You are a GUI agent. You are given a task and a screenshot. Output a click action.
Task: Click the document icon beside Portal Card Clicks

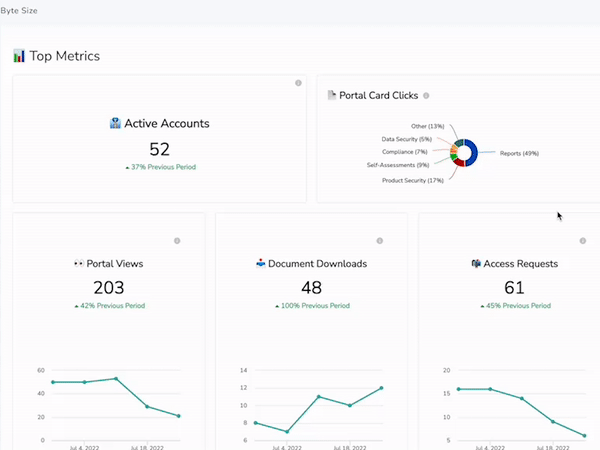[x=332, y=96]
